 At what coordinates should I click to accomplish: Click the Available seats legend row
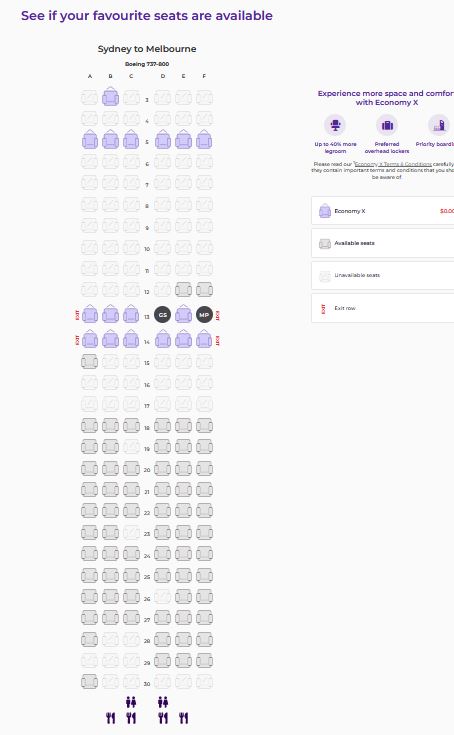(x=382, y=243)
